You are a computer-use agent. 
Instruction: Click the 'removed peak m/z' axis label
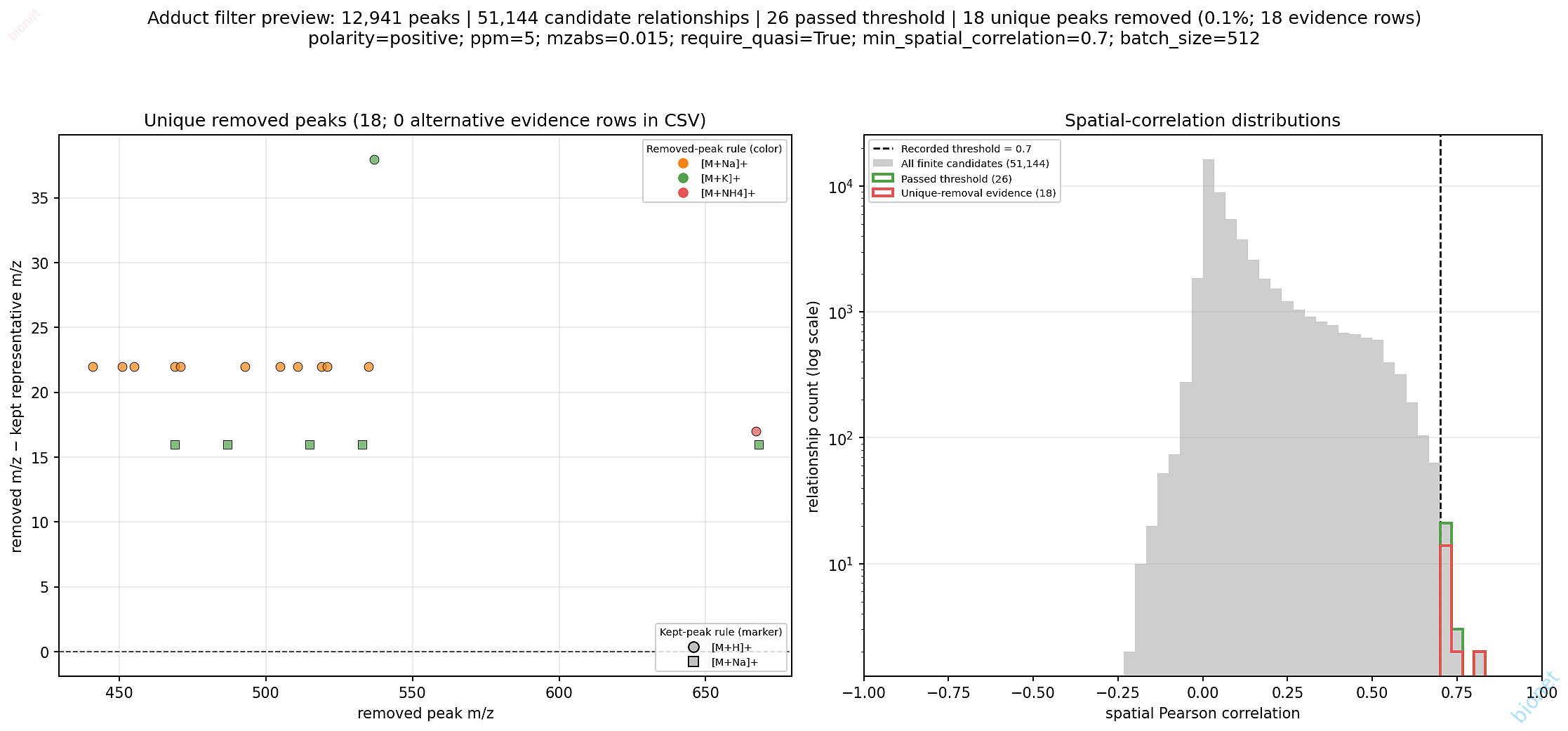coord(425,713)
